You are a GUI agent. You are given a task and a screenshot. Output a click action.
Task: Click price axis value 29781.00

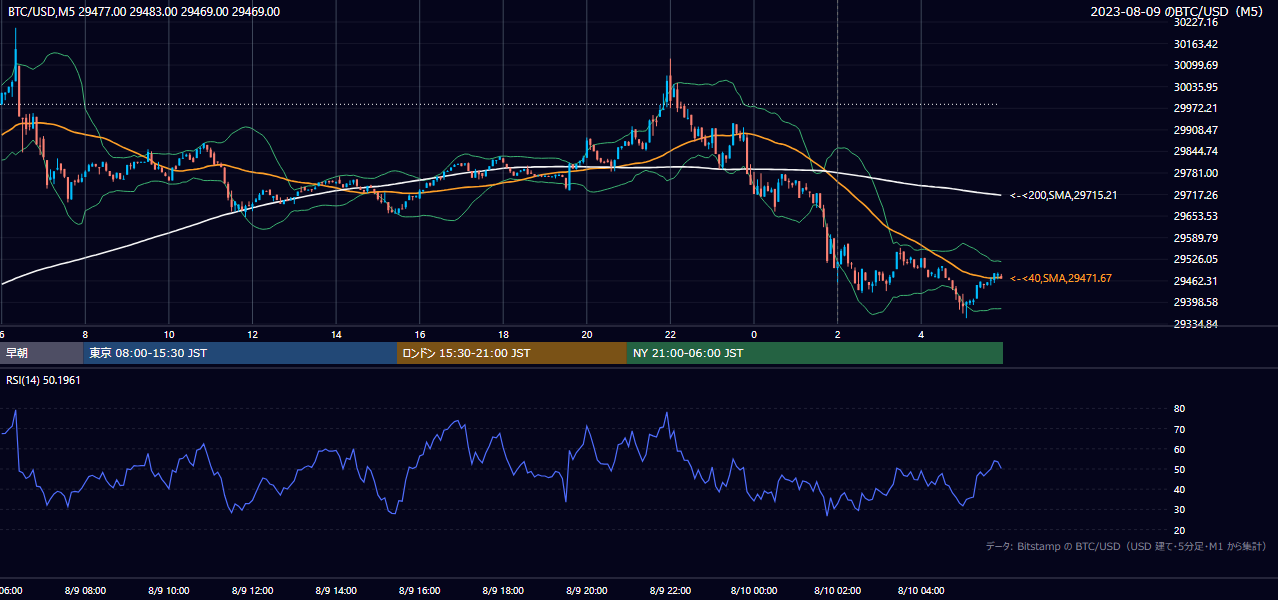pos(1196,173)
